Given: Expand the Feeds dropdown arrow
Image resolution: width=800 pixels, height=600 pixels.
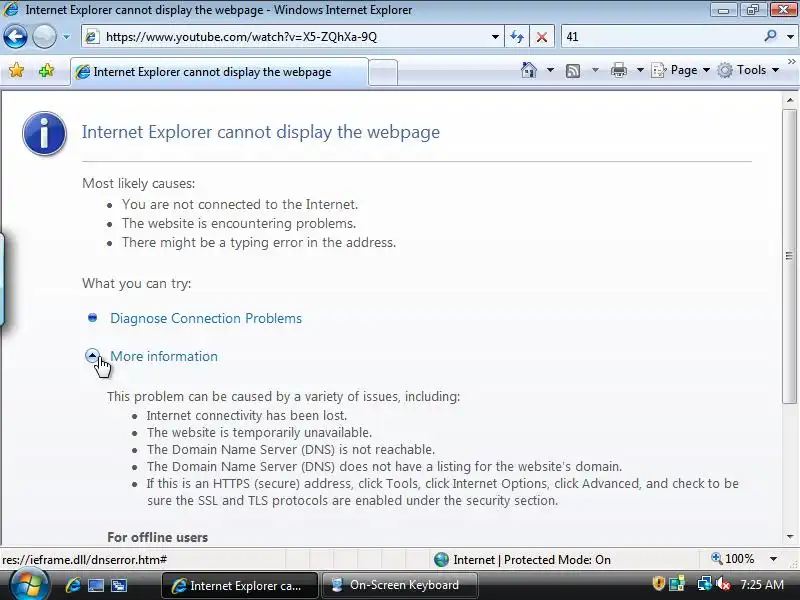Looking at the screenshot, I should click(595, 70).
